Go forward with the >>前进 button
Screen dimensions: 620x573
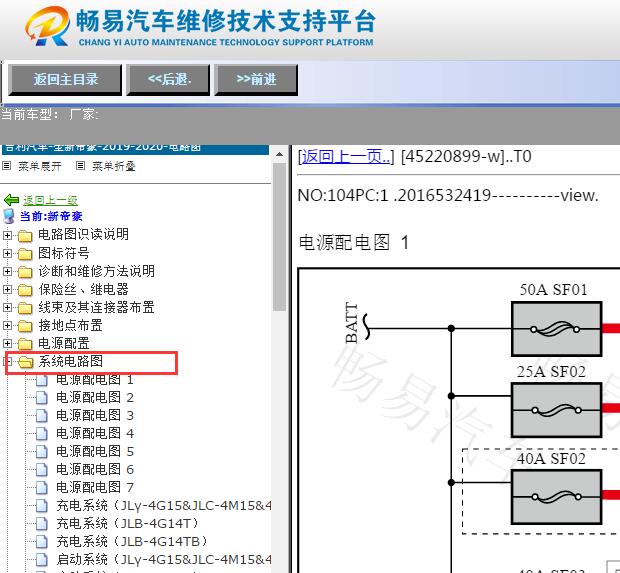click(256, 80)
